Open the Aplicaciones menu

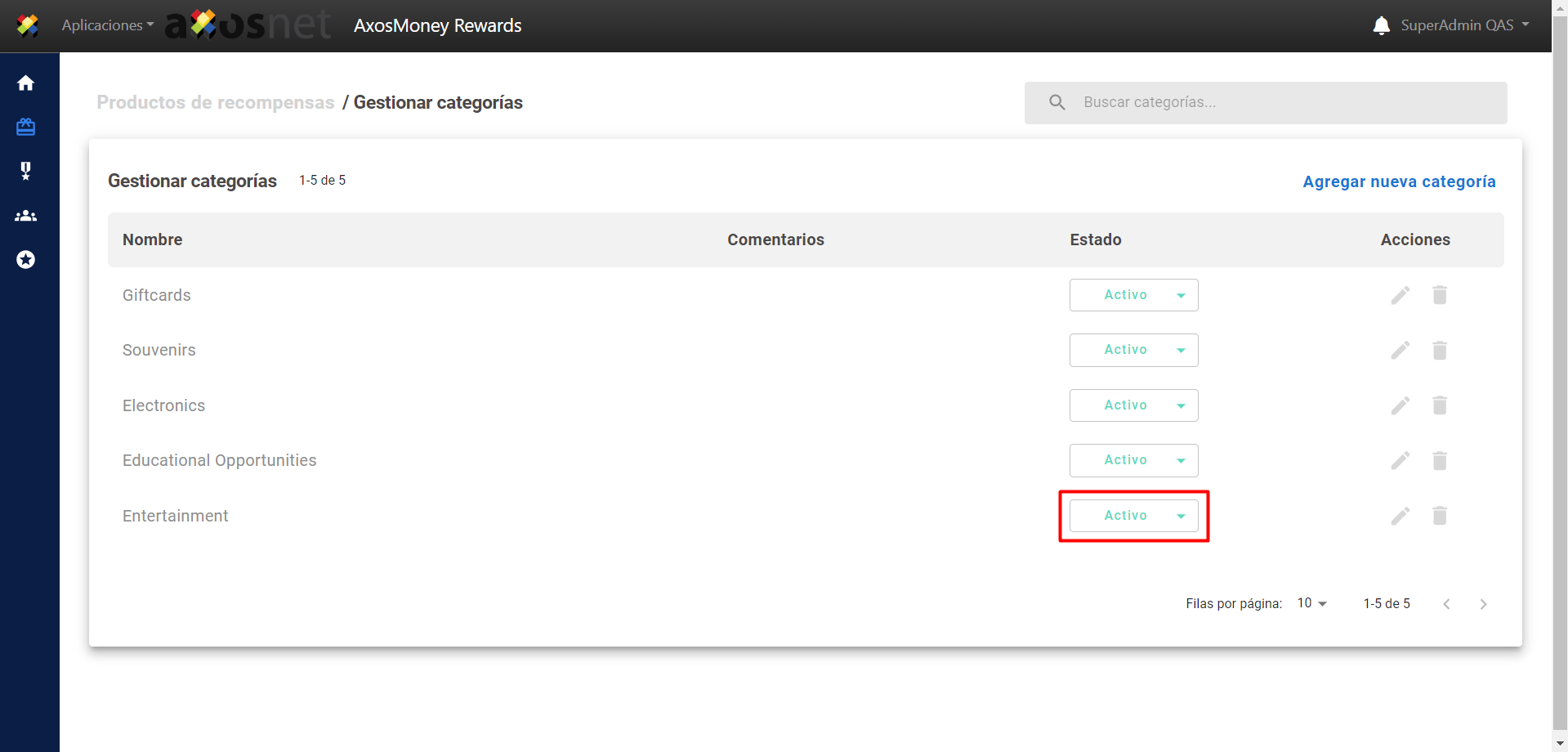point(107,25)
